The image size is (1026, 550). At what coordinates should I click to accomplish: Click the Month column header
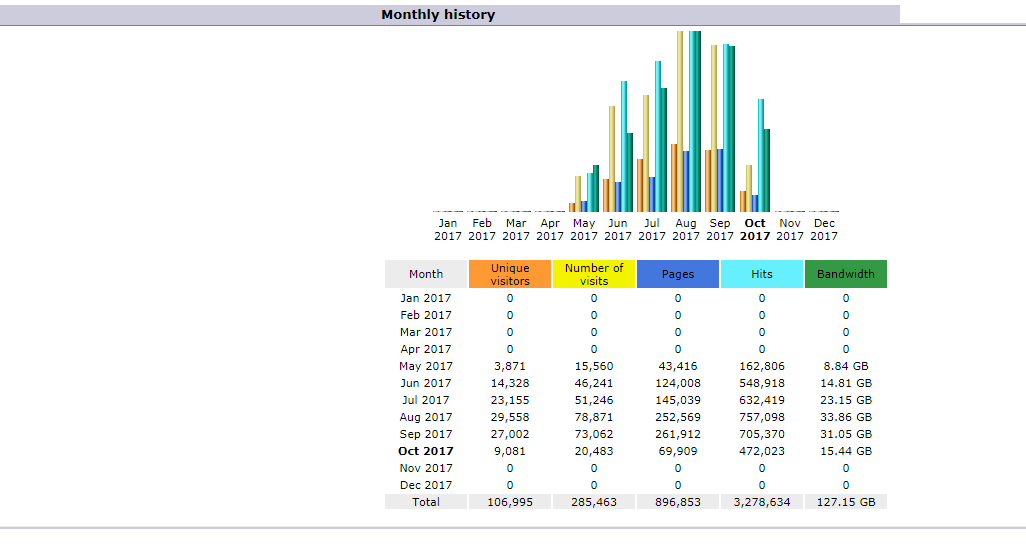426,274
